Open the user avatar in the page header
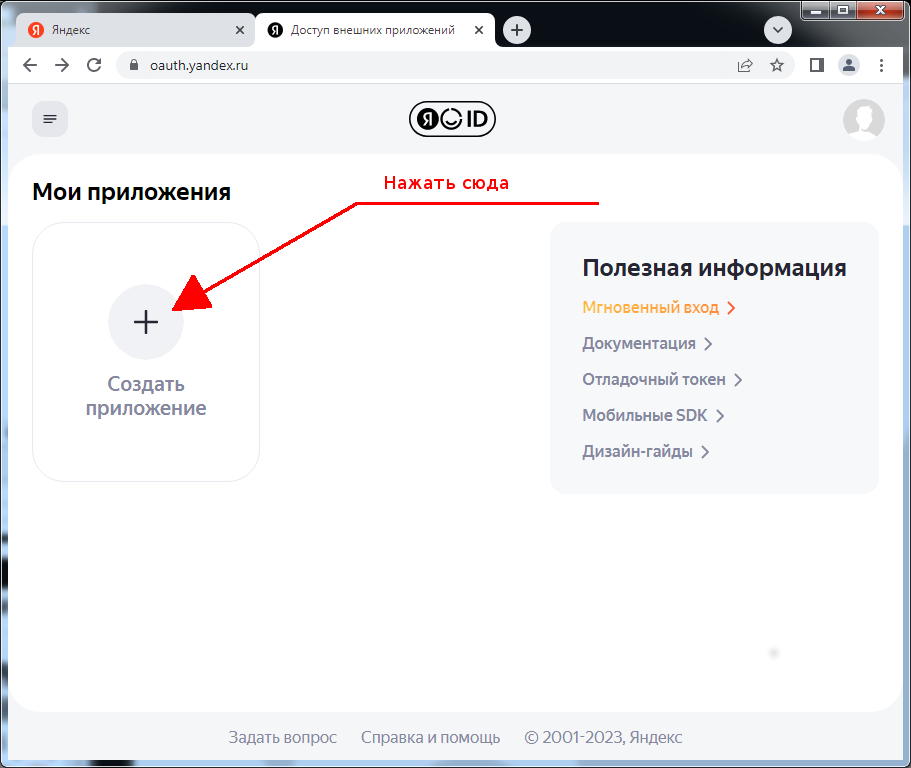Viewport: 911px width, 768px height. [863, 120]
